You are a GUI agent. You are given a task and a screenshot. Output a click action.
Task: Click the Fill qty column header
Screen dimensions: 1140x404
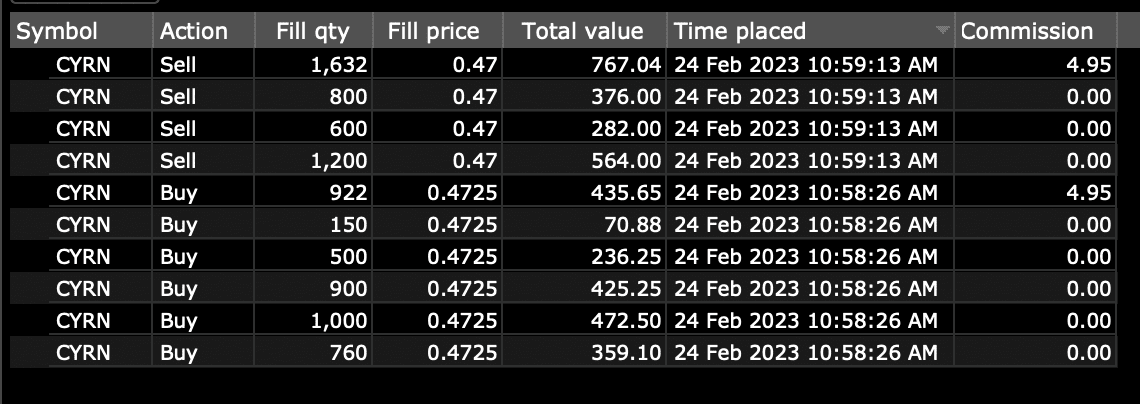pyautogui.click(x=313, y=31)
